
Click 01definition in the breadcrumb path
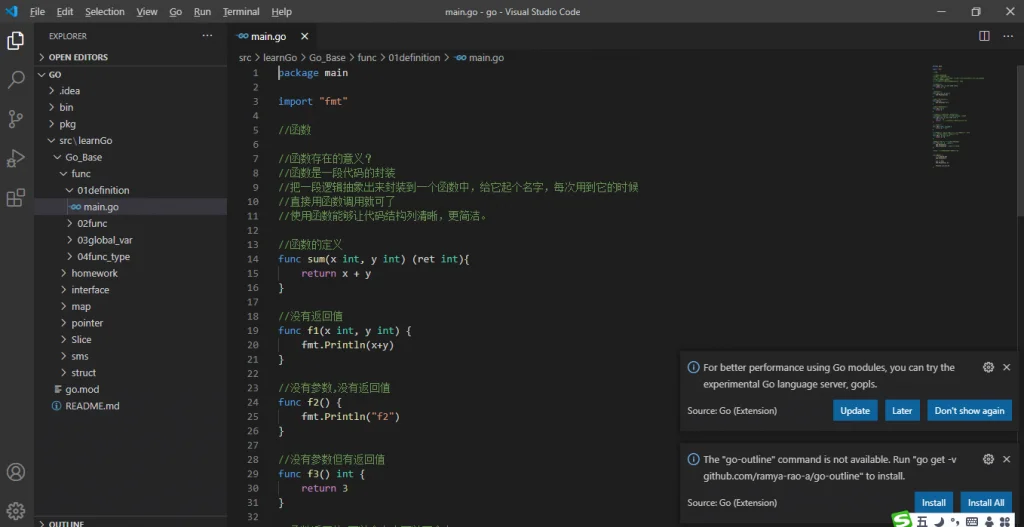414,57
